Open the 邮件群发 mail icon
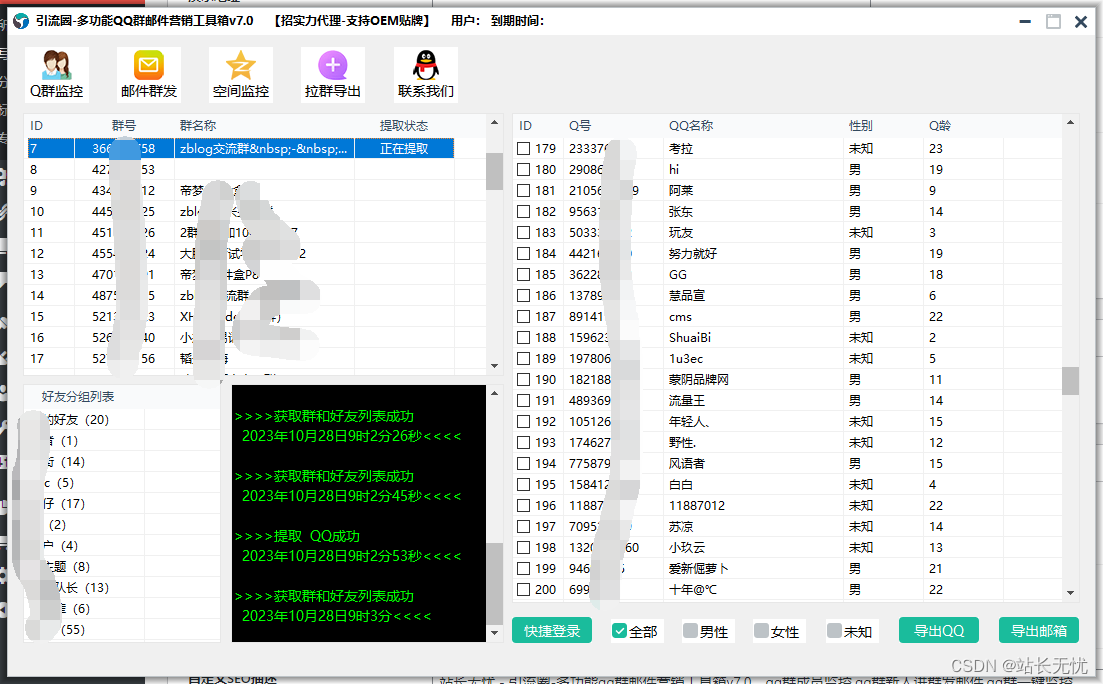Viewport: 1103px width, 684px height. [x=148, y=75]
